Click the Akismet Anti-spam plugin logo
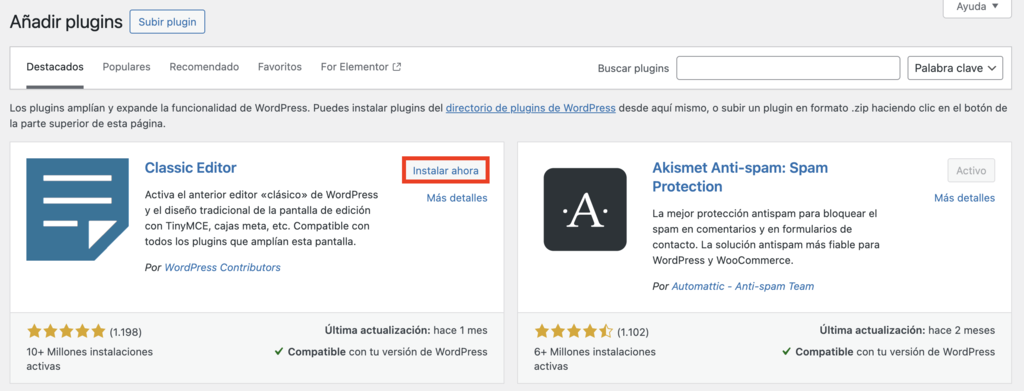The width and height of the screenshot is (1024, 391). click(585, 209)
